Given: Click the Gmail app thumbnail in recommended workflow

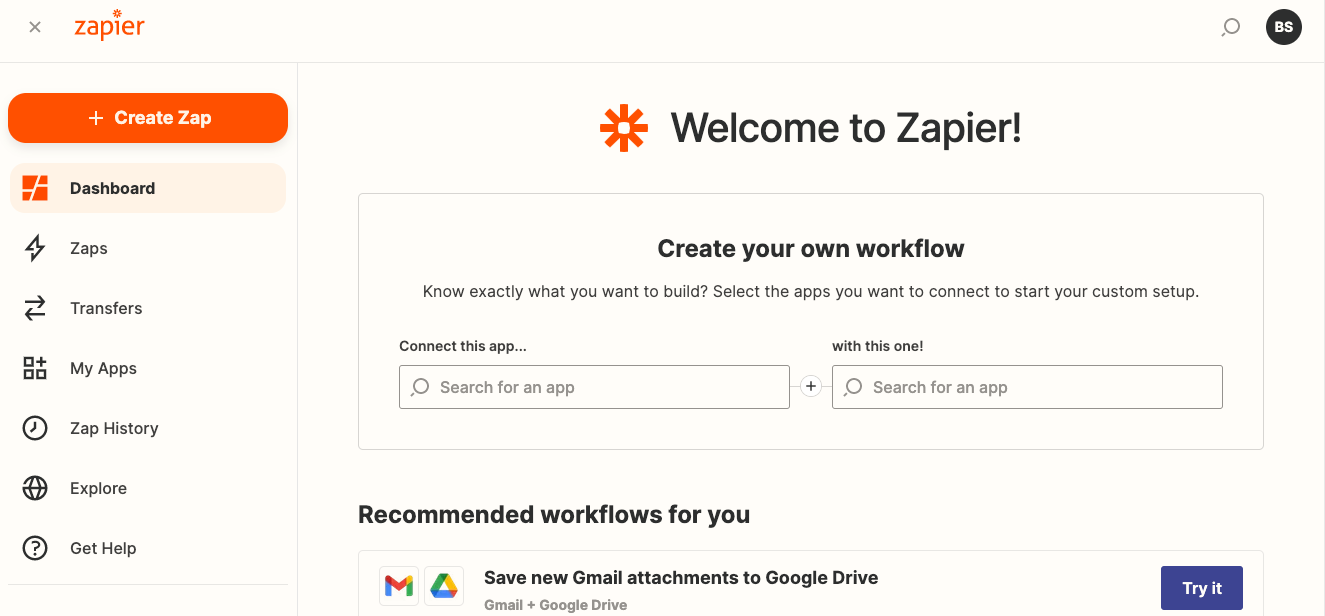Looking at the screenshot, I should pyautogui.click(x=399, y=586).
